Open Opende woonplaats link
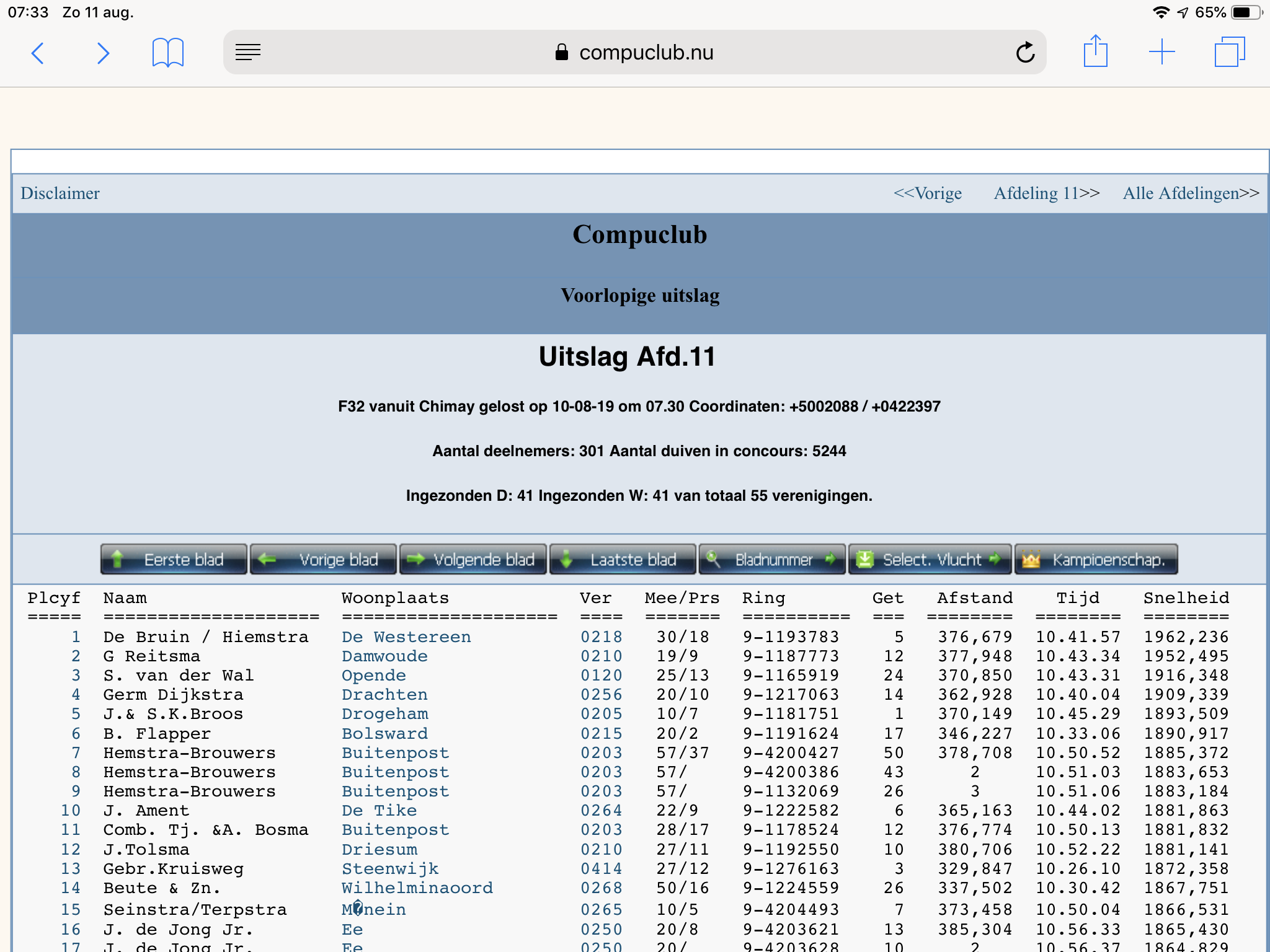This screenshot has height=952, width=1270. point(374,676)
